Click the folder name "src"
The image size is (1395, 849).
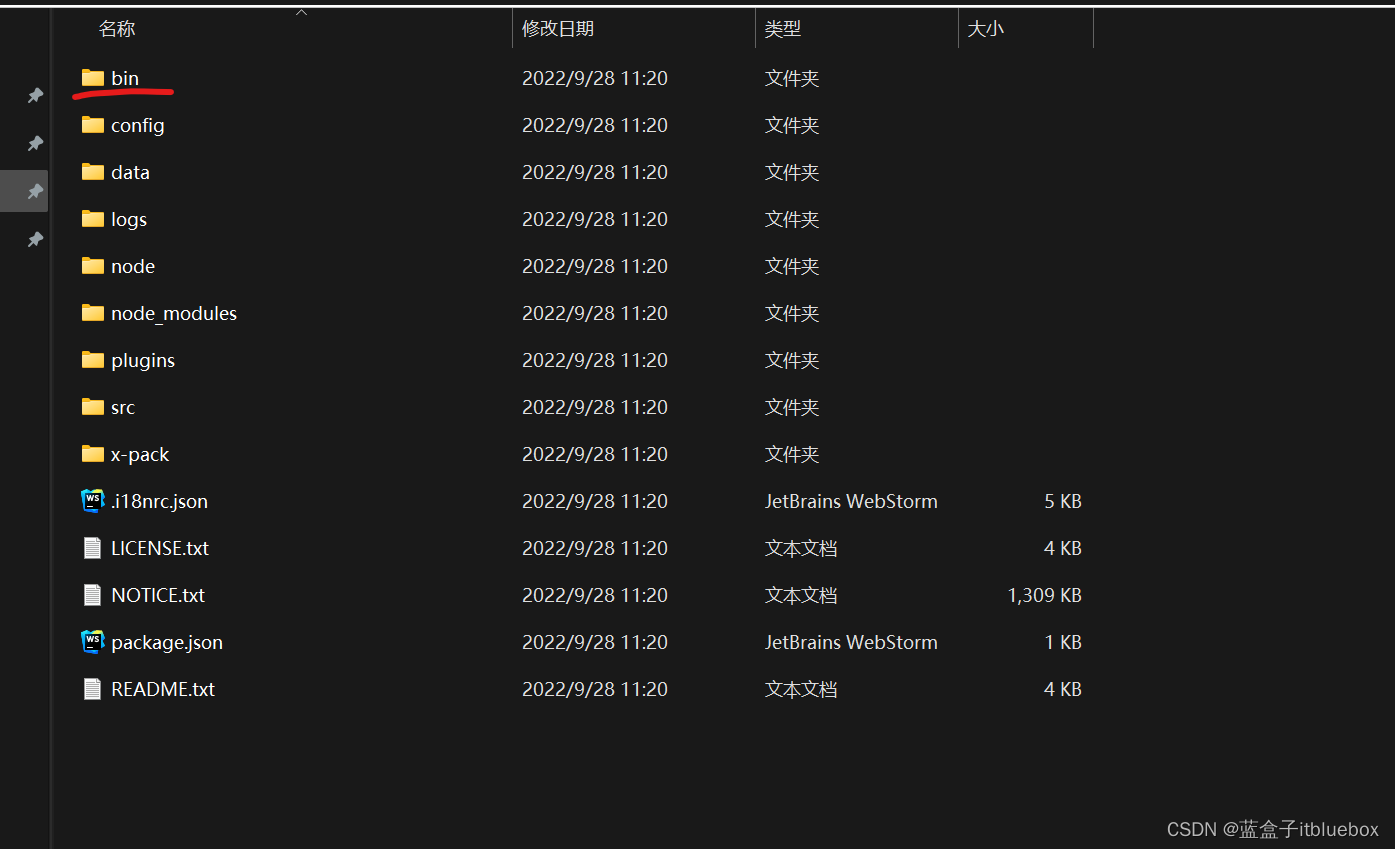coord(123,407)
